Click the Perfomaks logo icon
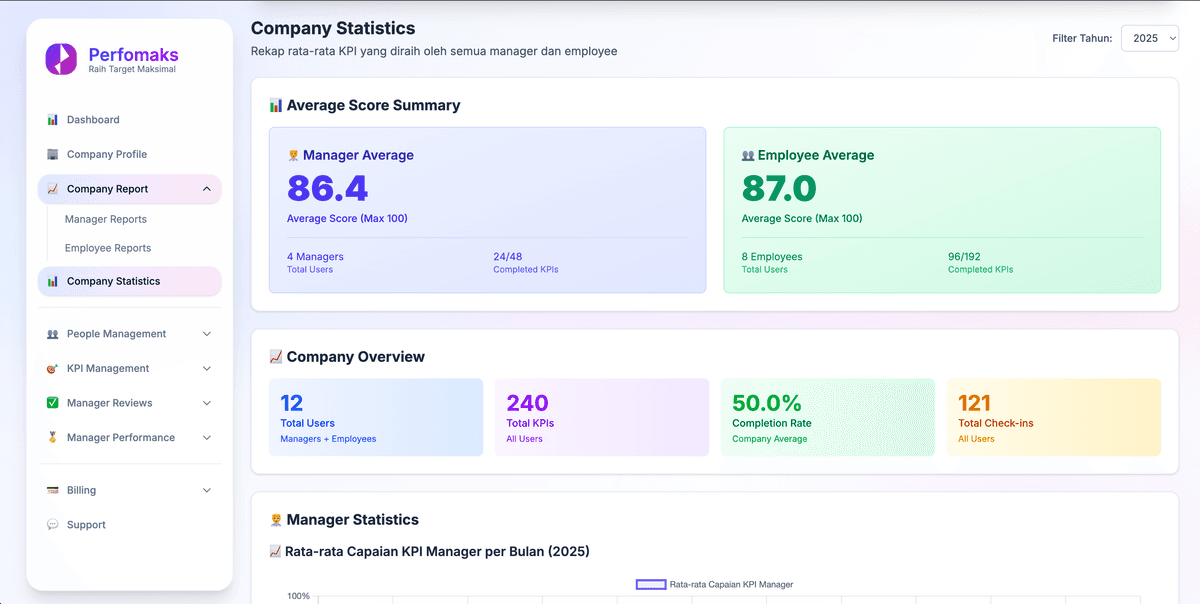Image resolution: width=1200 pixels, height=604 pixels. click(61, 59)
